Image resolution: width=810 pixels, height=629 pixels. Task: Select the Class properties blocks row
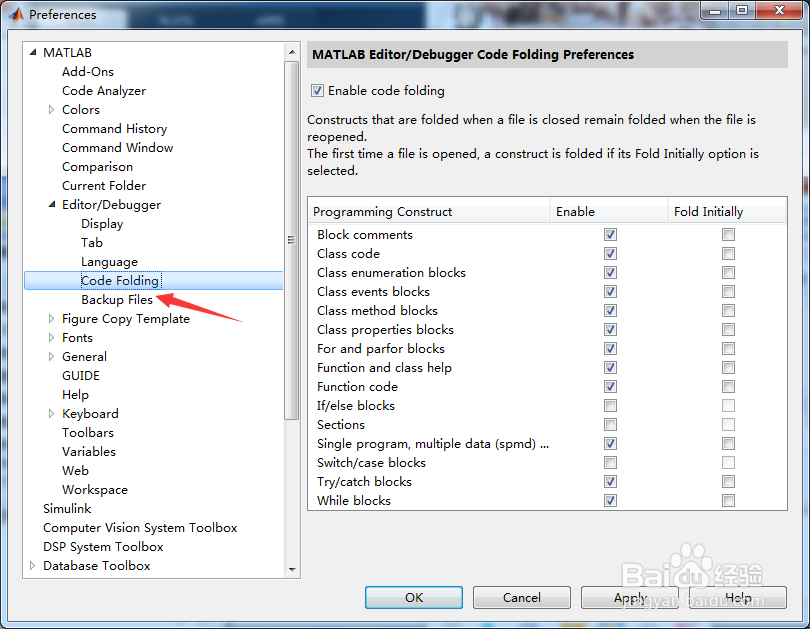point(548,329)
